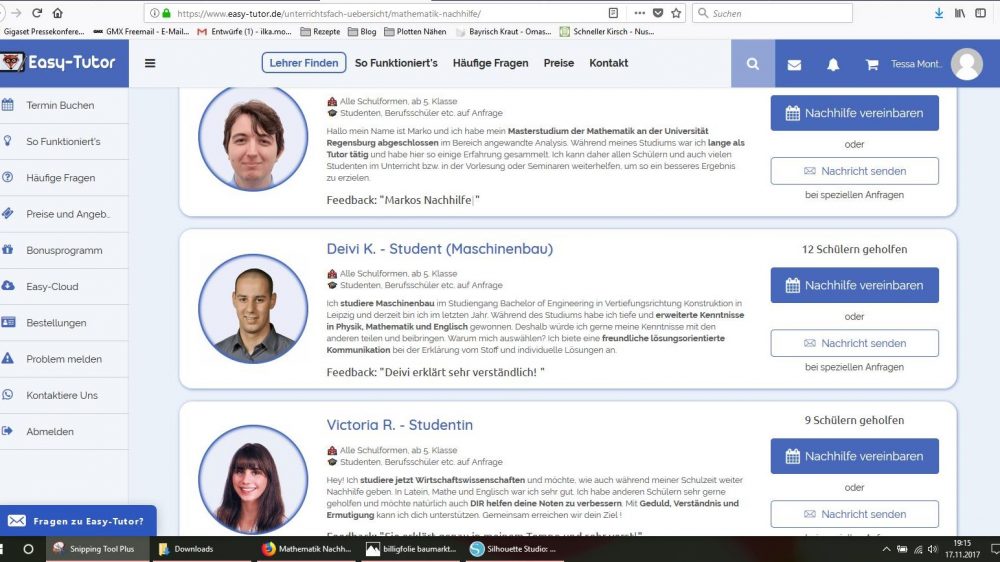
Task: Open notifications bell icon
Action: (833, 64)
